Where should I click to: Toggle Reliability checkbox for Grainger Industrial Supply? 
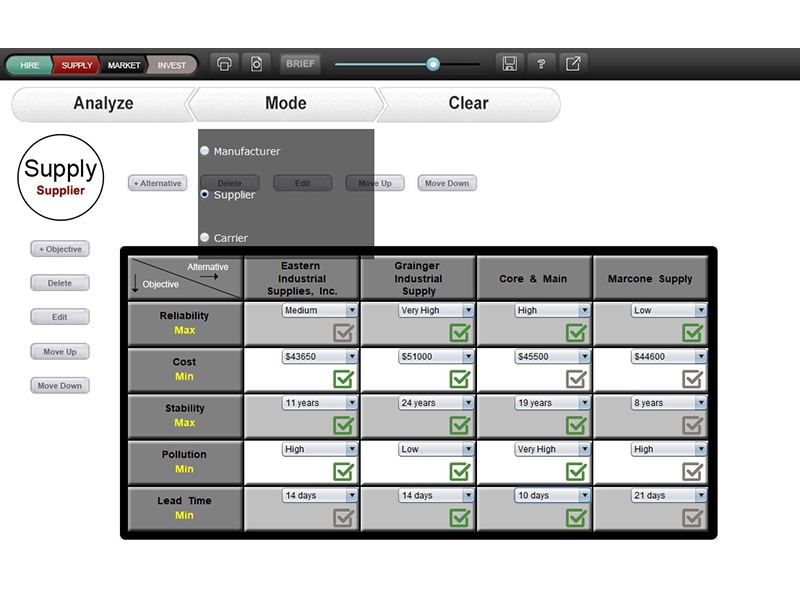point(460,333)
